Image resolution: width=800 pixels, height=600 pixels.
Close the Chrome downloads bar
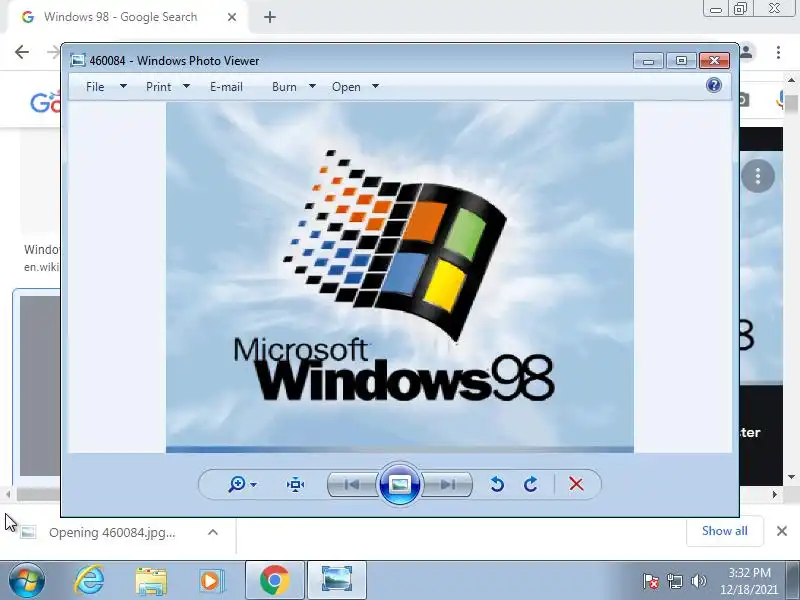782,531
